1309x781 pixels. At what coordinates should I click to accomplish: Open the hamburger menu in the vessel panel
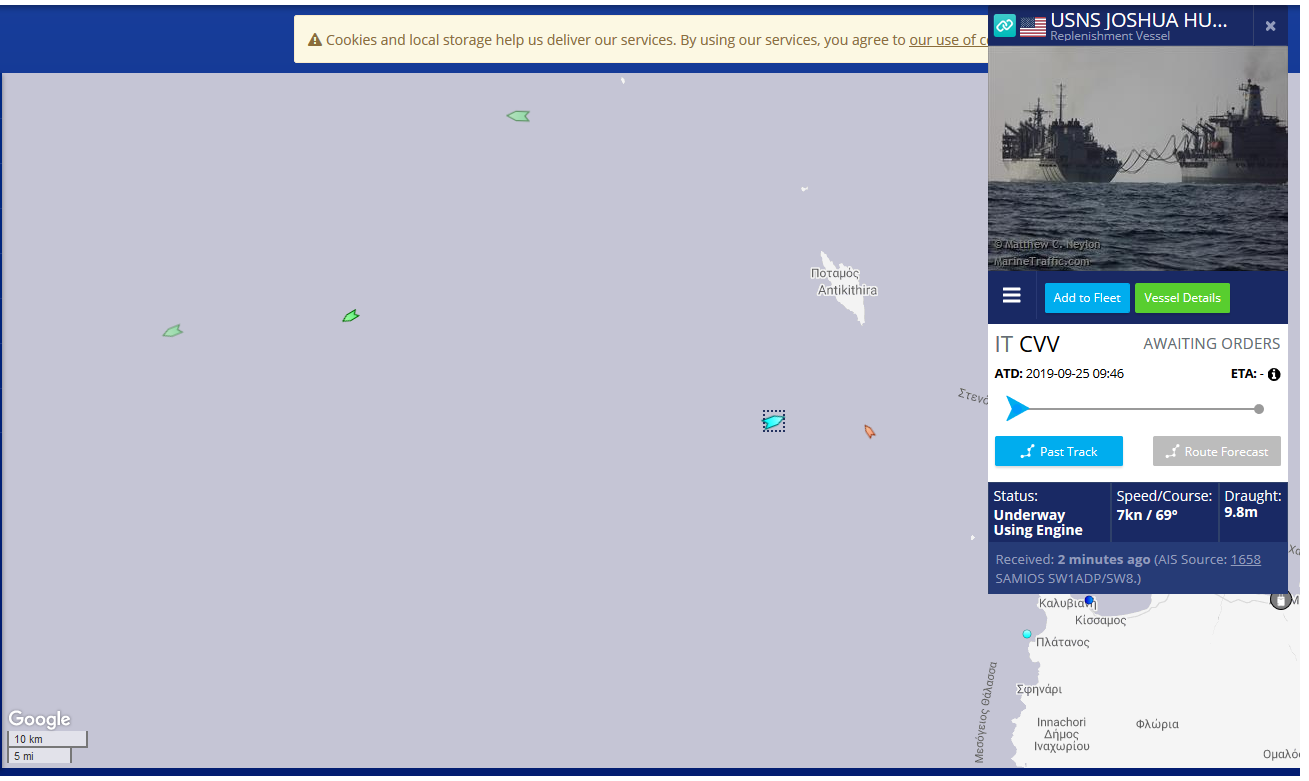click(1011, 296)
